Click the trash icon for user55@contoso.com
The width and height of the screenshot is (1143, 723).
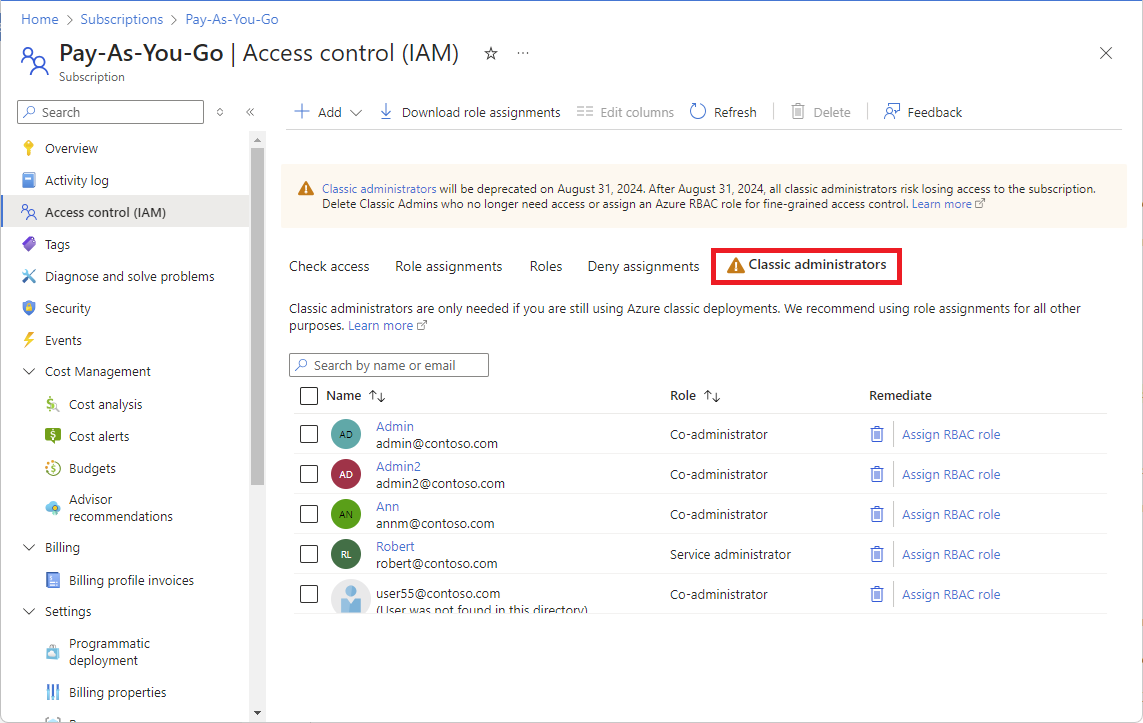pyautogui.click(x=877, y=595)
